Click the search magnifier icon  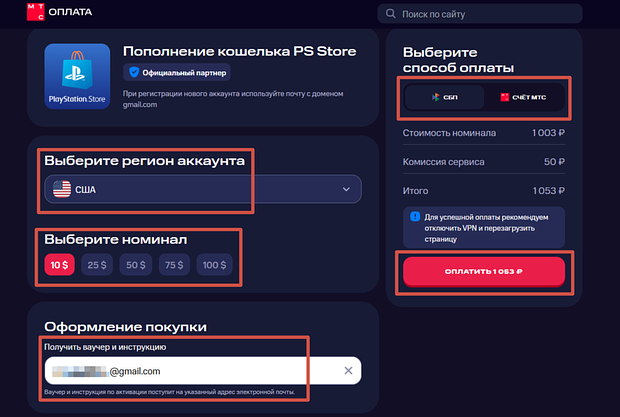[390, 14]
